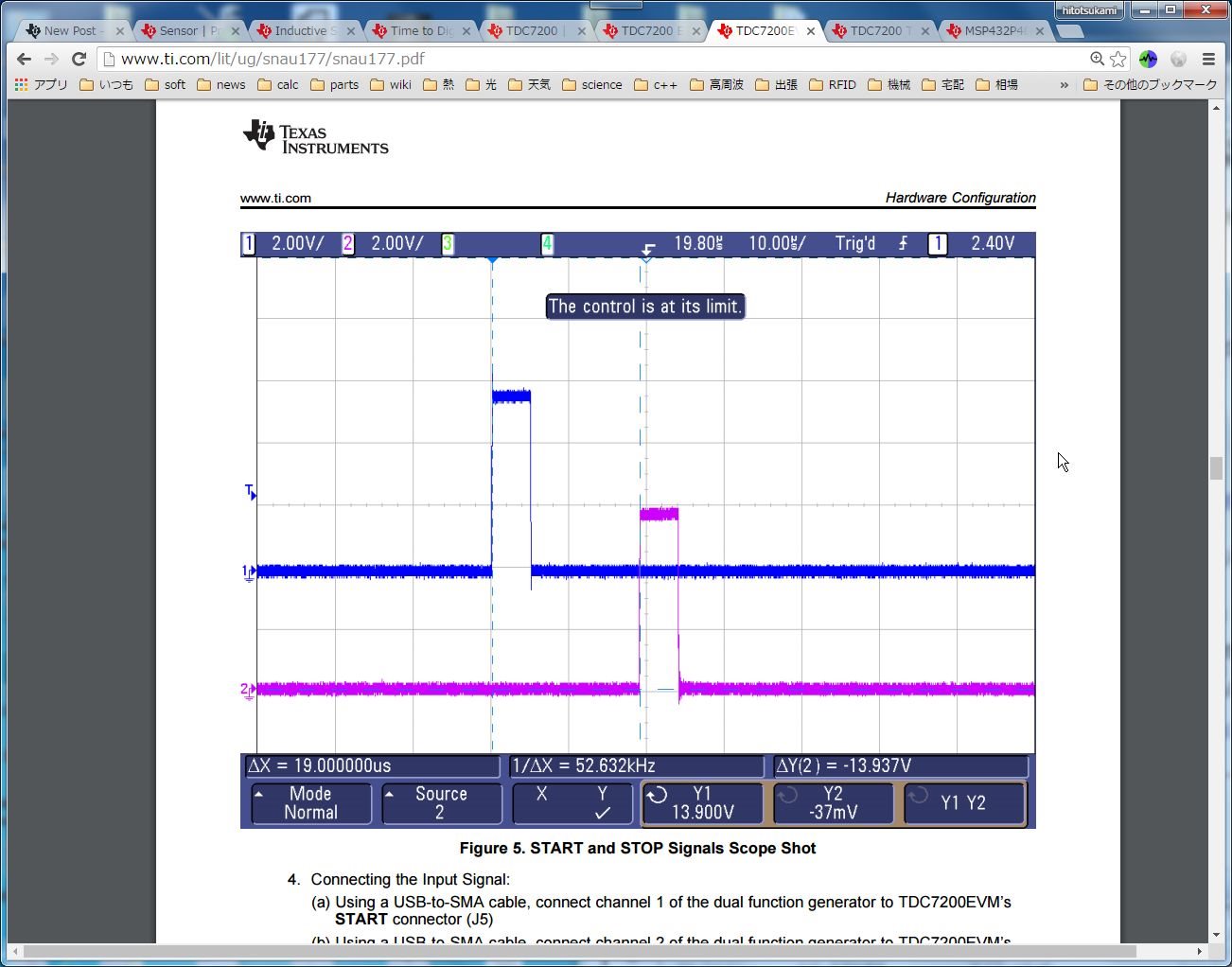Image resolution: width=1232 pixels, height=967 pixels.
Task: Open the 光 bookmark folder
Action: 481,84
